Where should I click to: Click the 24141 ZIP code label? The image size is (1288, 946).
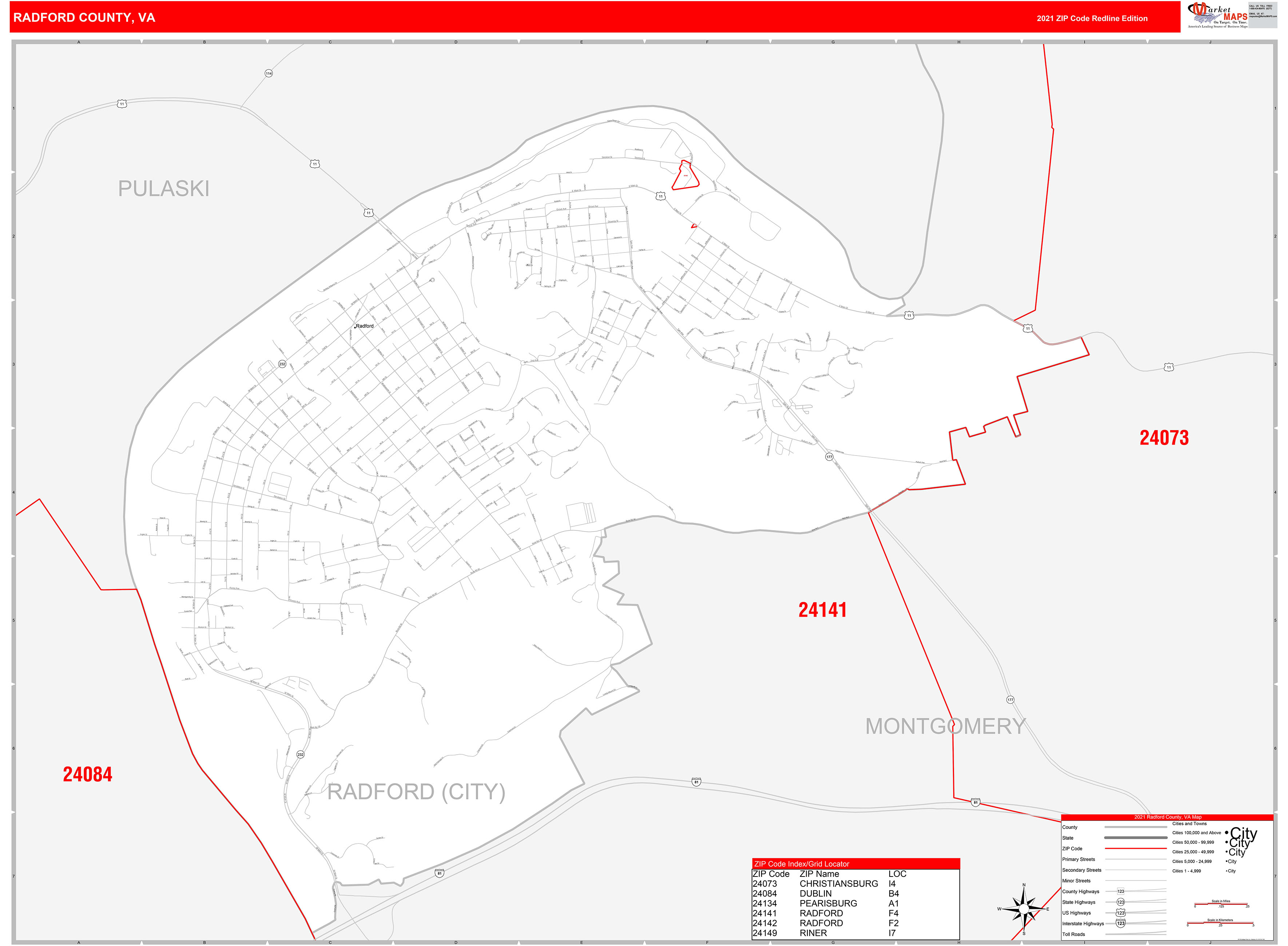point(822,610)
